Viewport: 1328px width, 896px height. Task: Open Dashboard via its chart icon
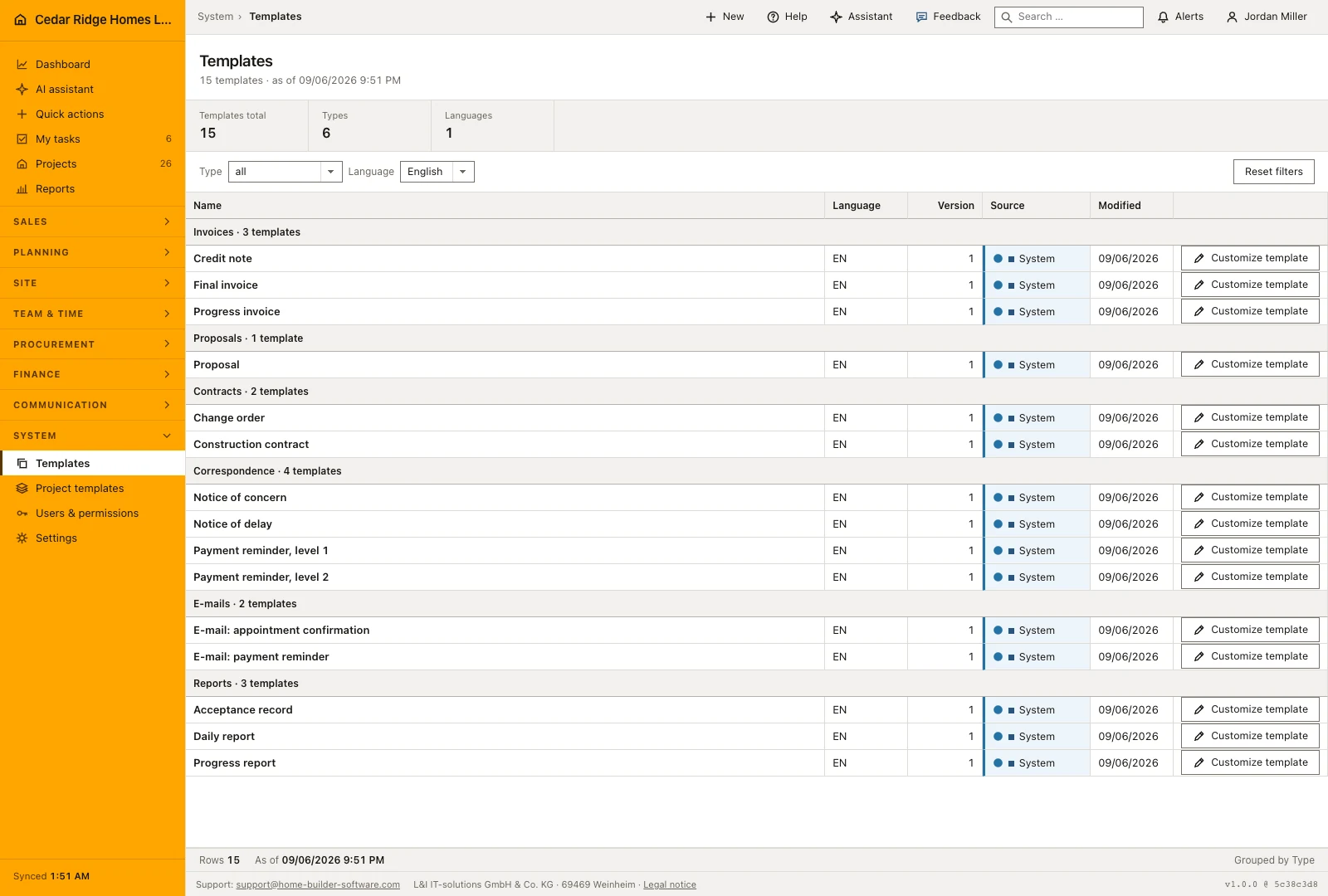click(22, 65)
